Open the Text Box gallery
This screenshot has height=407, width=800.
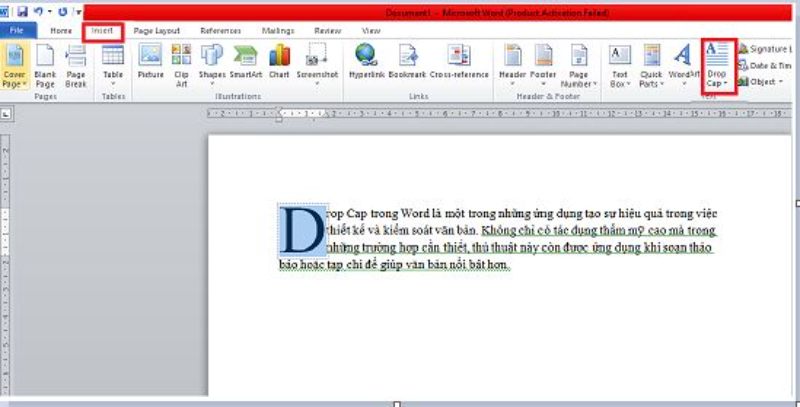pyautogui.click(x=620, y=66)
